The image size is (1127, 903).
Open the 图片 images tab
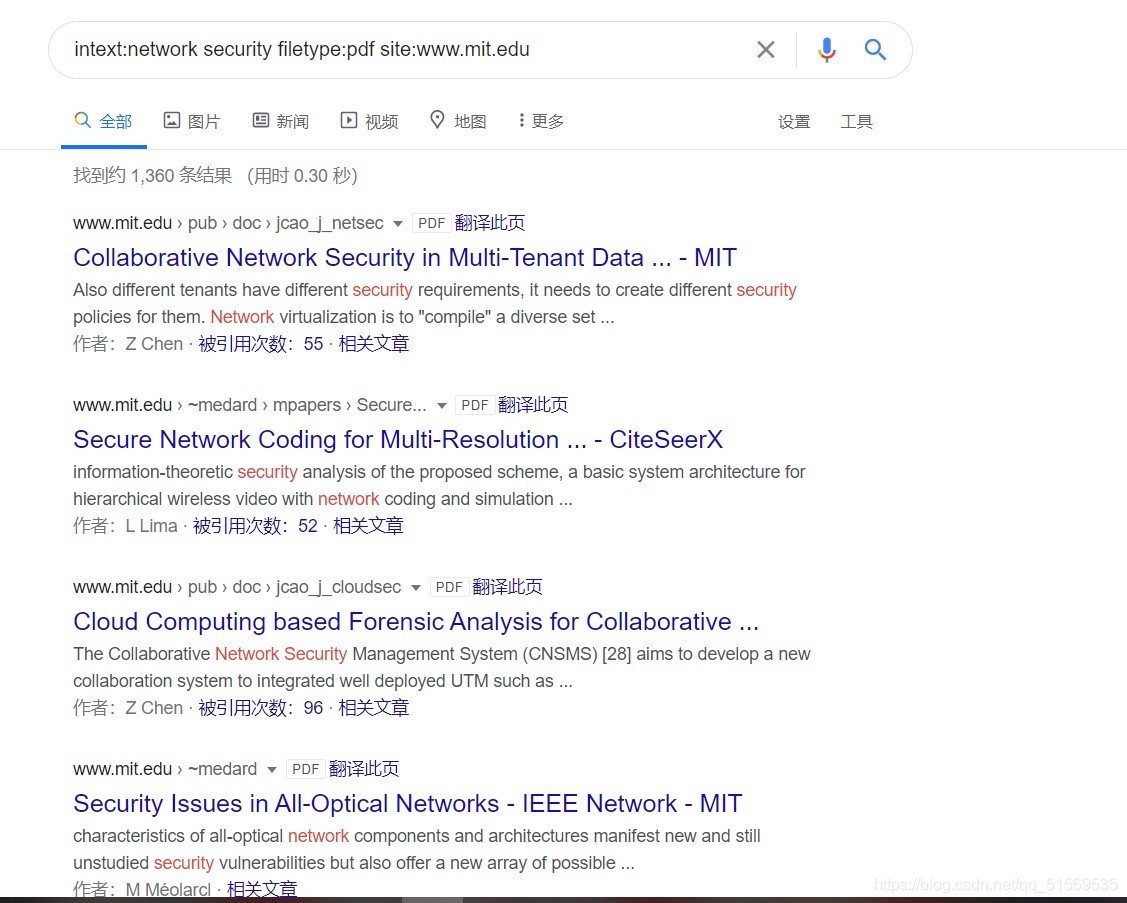click(191, 121)
